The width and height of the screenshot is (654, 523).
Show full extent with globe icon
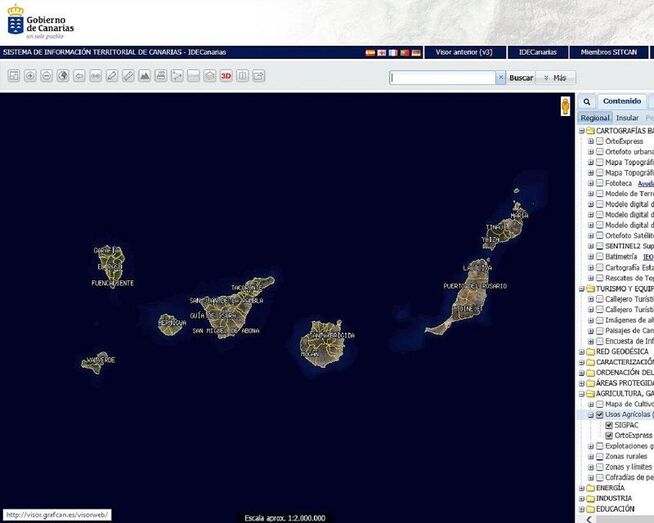click(62, 76)
